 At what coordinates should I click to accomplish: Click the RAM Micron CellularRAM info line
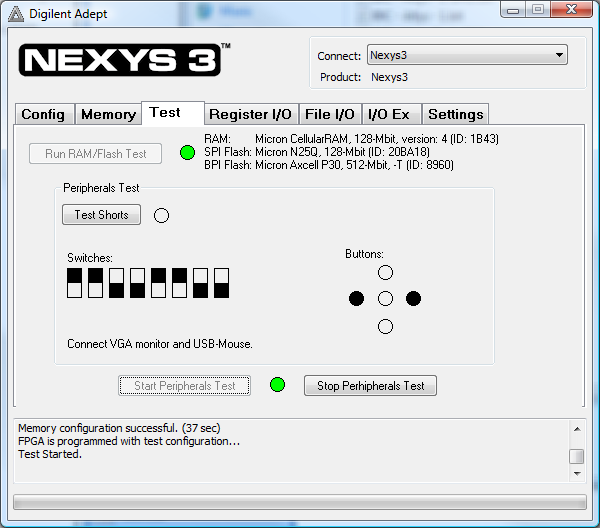pos(351,139)
